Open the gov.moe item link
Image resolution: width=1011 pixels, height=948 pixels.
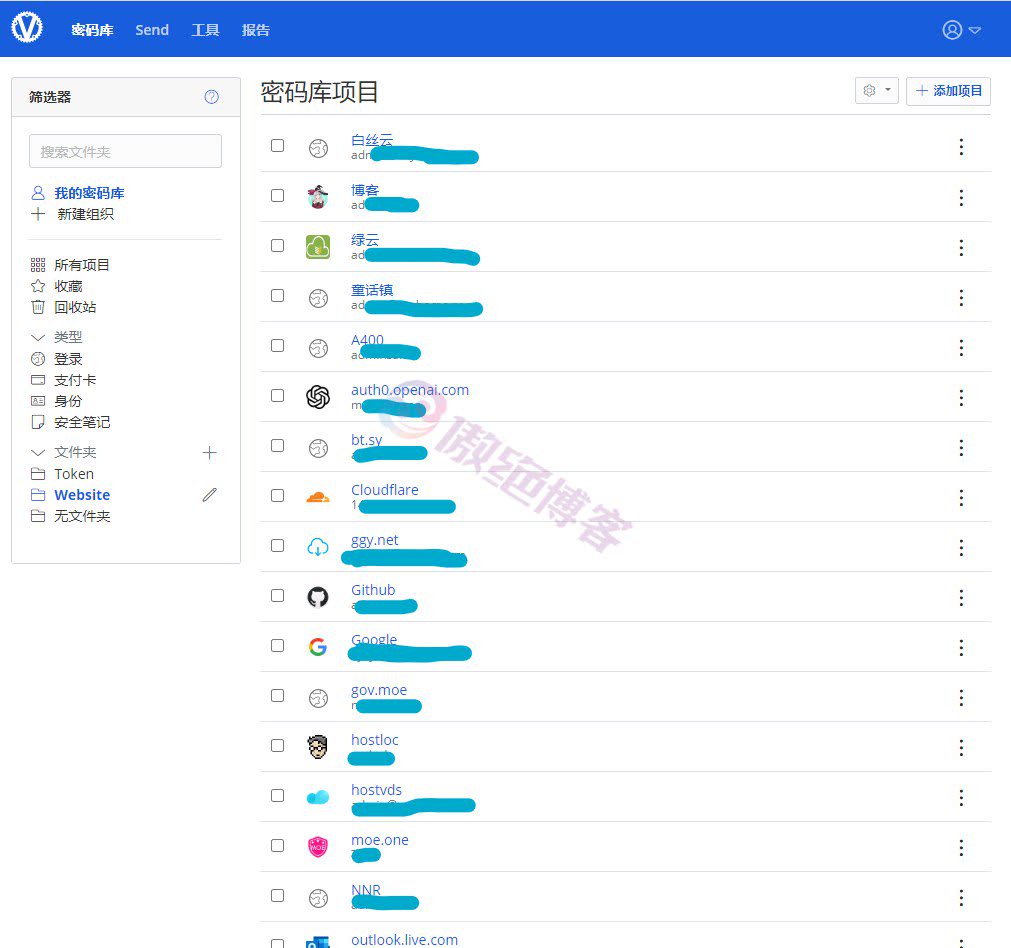(379, 690)
